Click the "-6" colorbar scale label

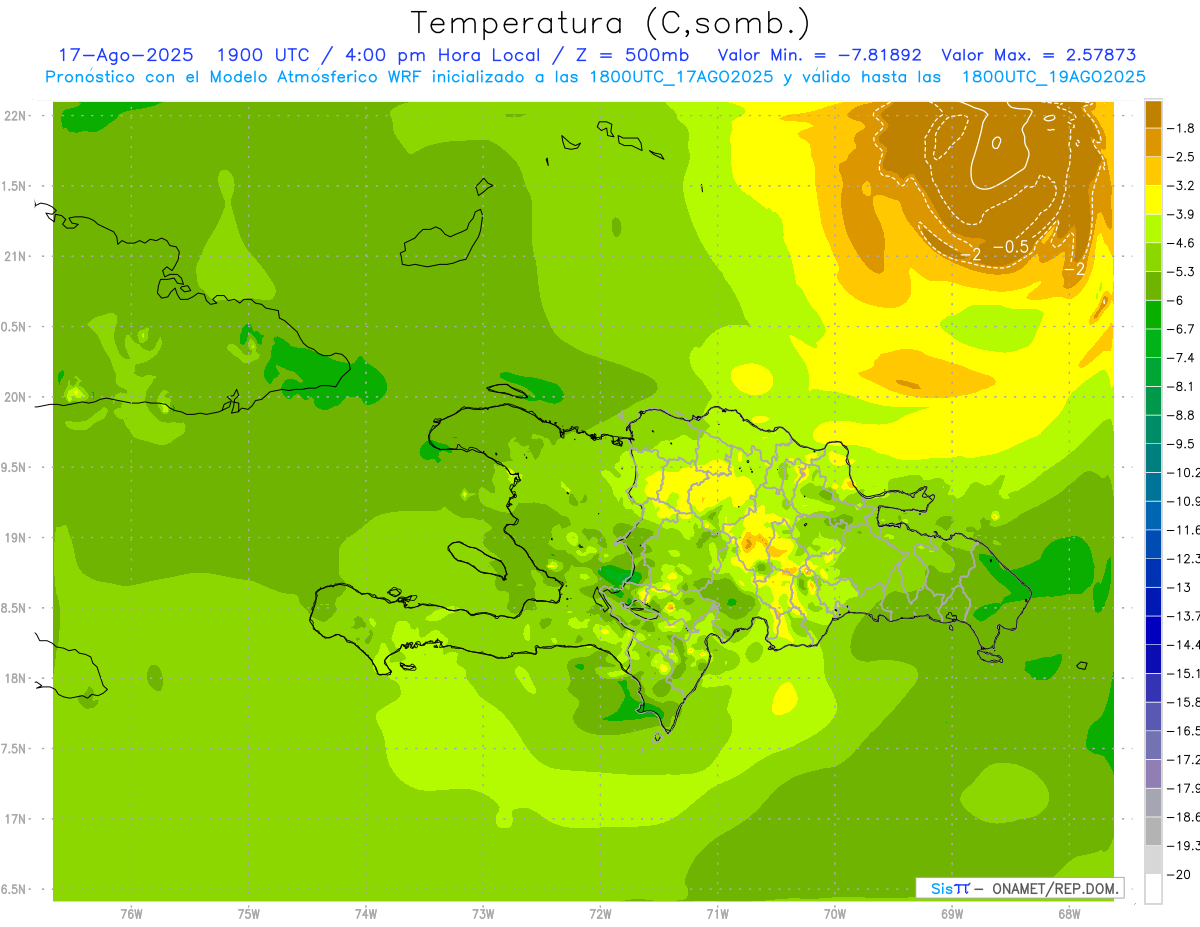point(1178,300)
